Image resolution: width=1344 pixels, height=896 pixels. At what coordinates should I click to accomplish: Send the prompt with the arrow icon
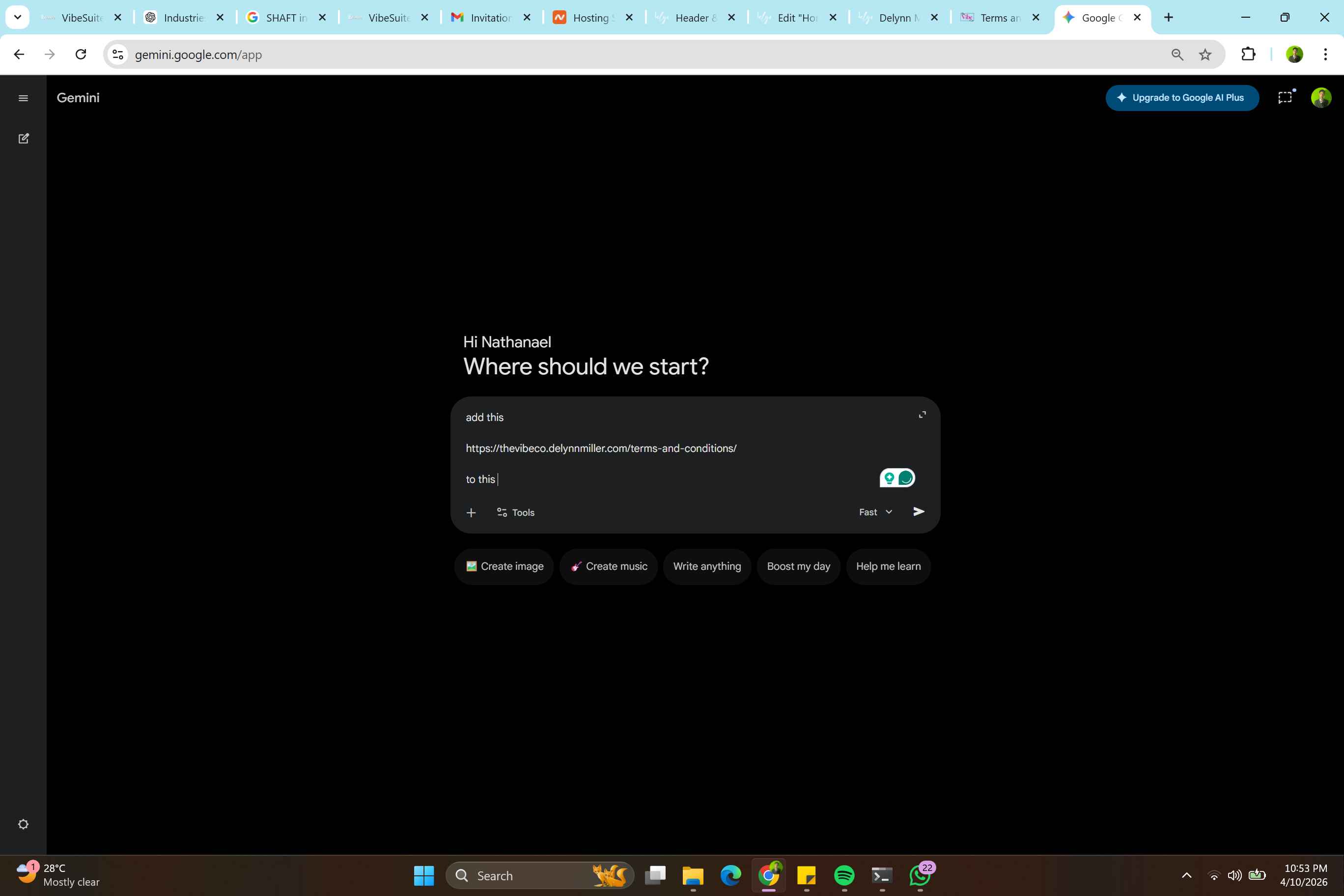tap(919, 511)
